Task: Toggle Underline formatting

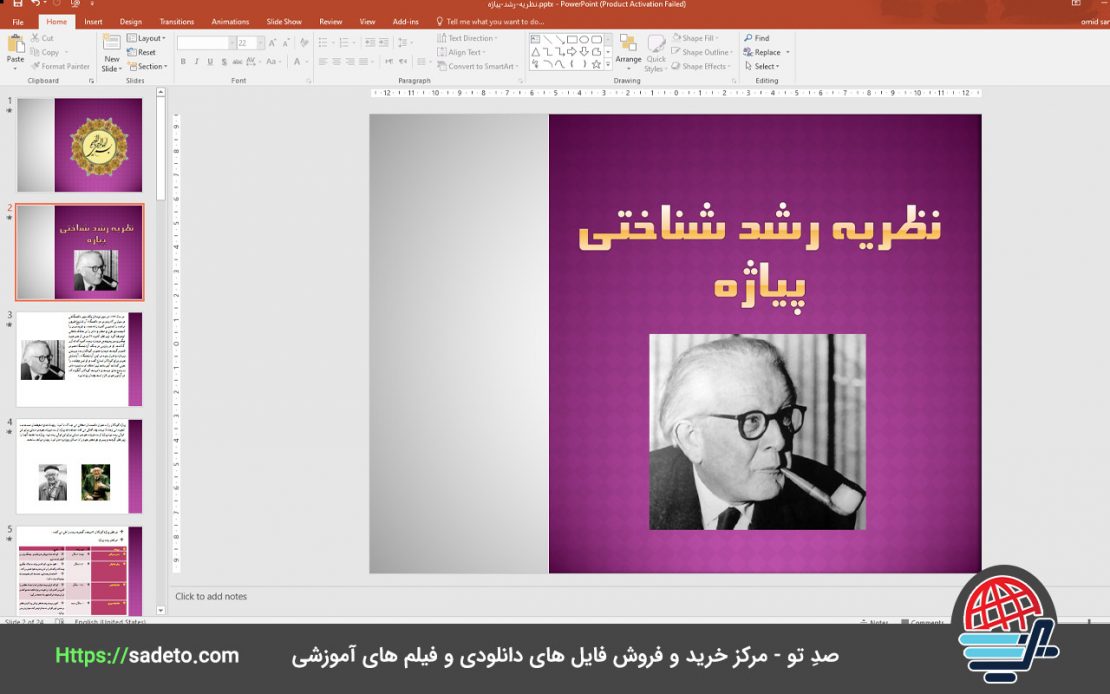Action: coord(210,62)
